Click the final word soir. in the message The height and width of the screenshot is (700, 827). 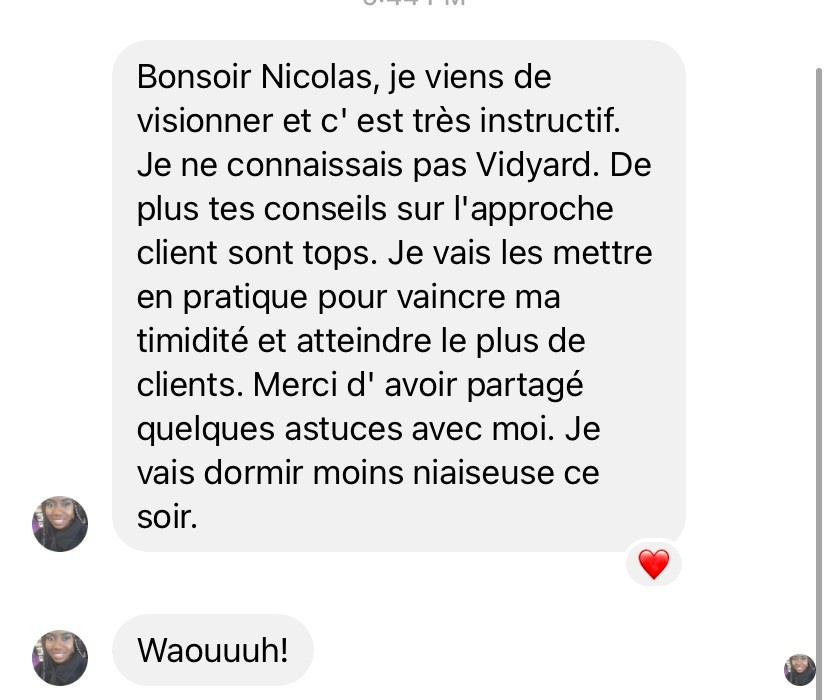coord(167,516)
